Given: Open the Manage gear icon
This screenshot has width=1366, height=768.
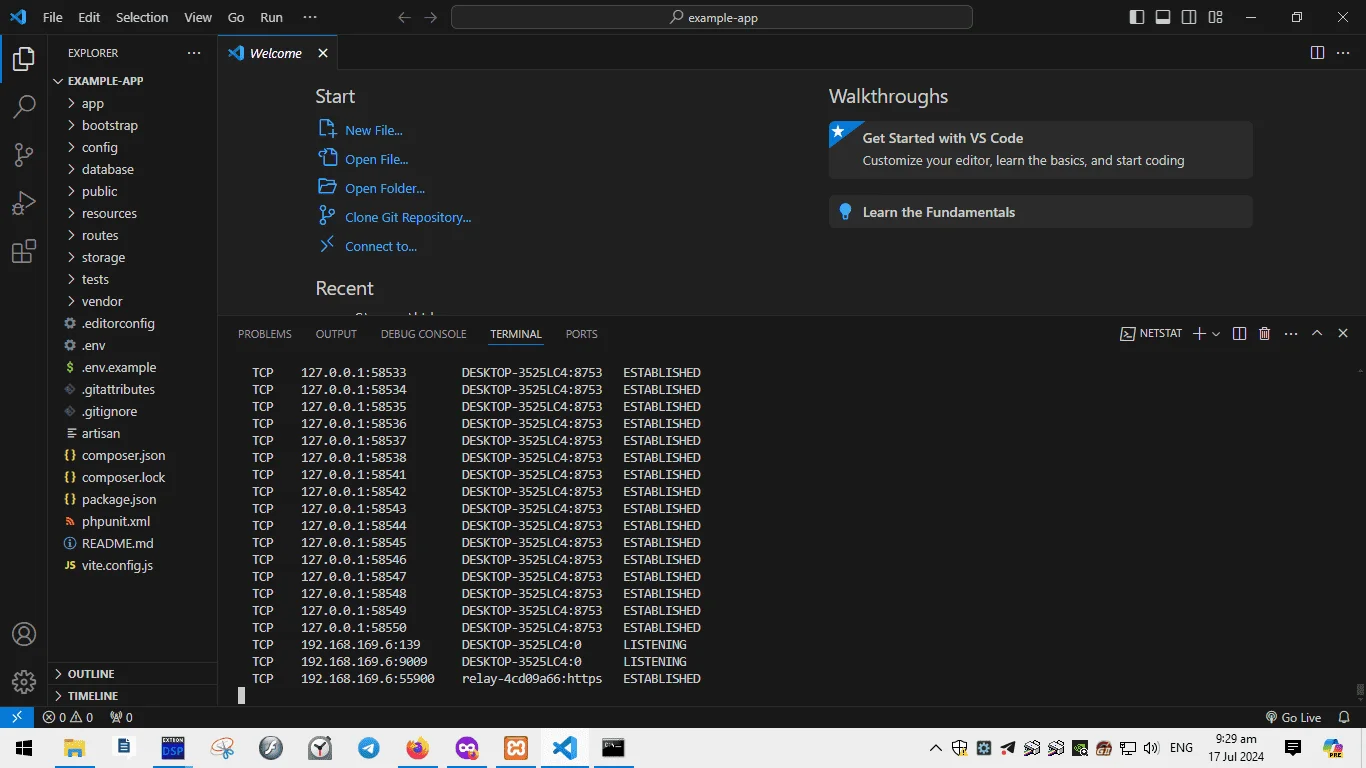Looking at the screenshot, I should point(24,682).
